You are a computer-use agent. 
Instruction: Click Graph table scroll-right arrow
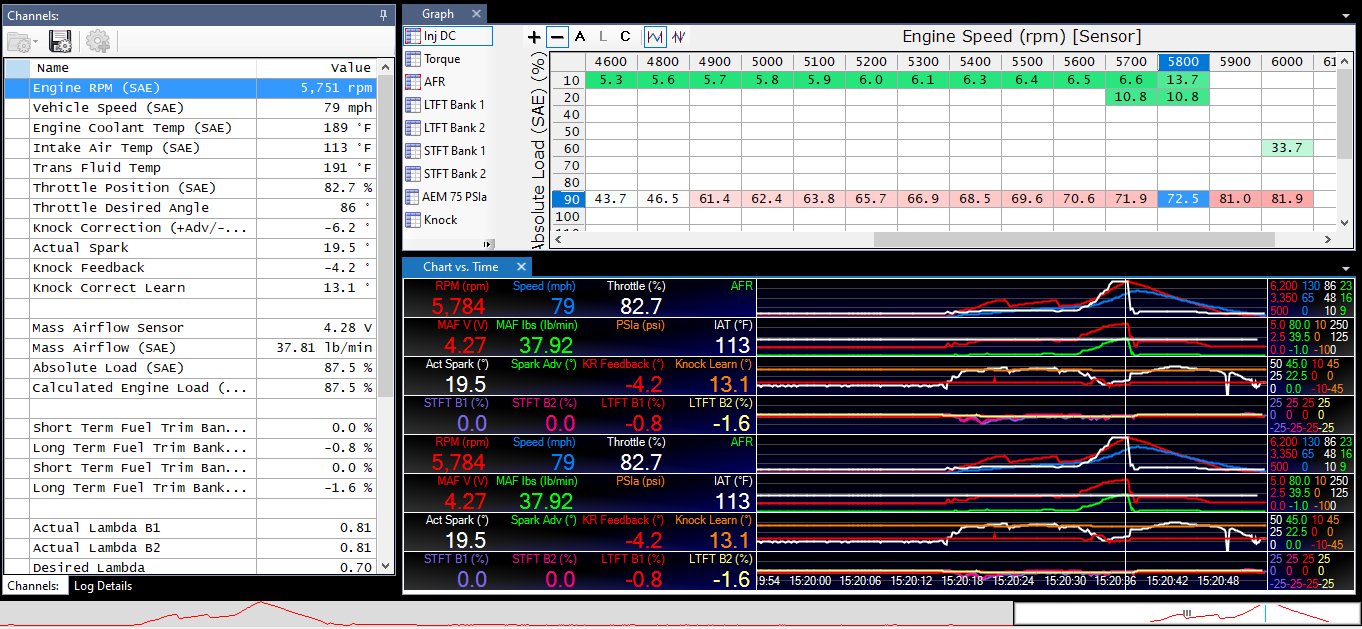coord(1326,240)
